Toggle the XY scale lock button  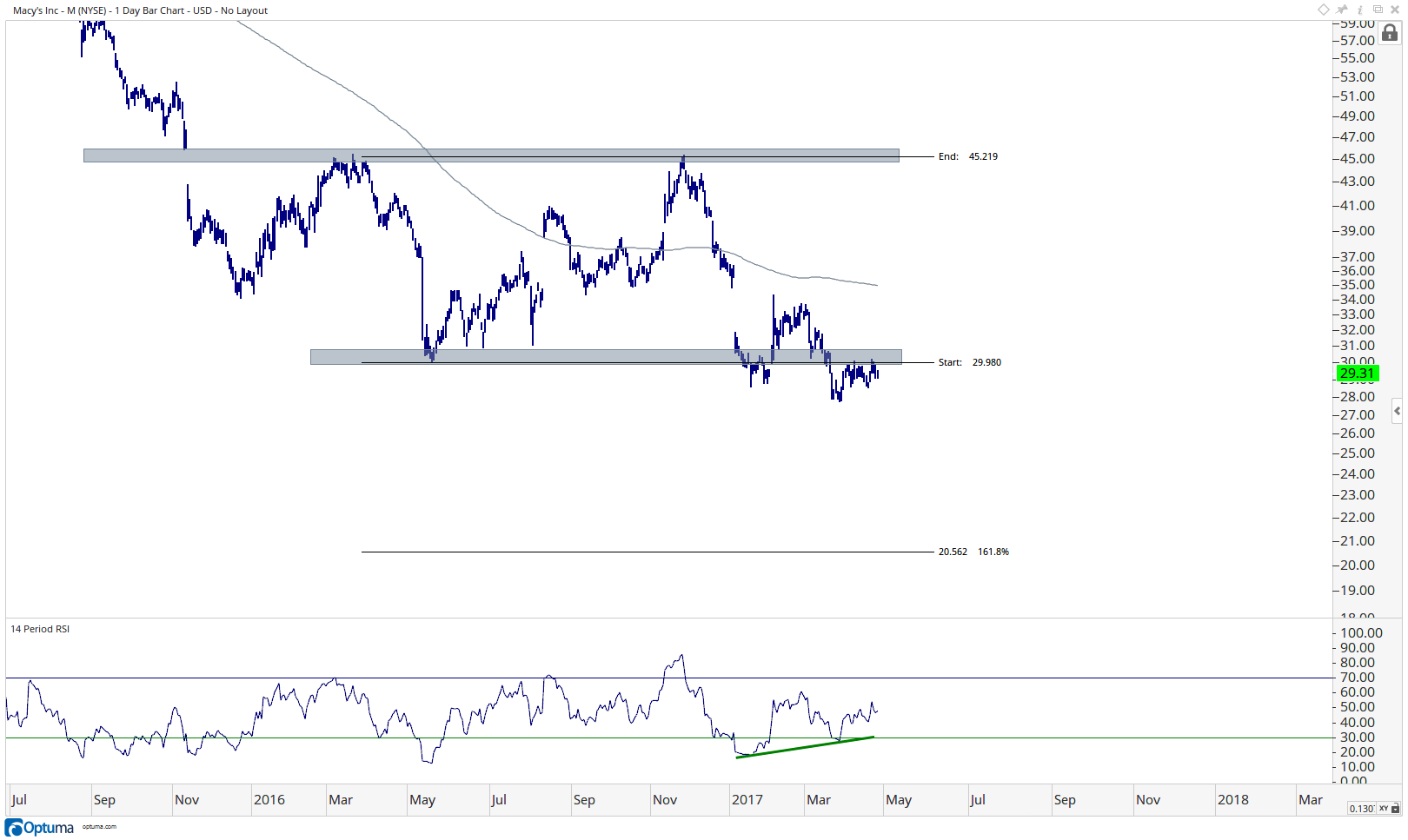[1389, 809]
